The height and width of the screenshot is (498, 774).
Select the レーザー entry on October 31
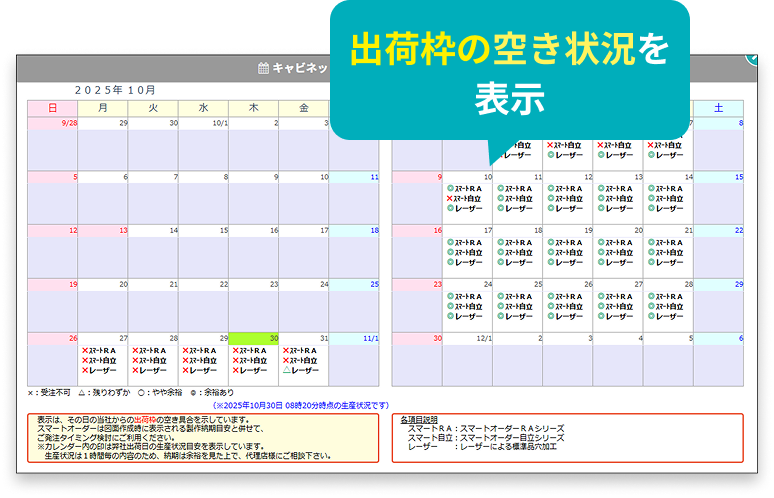coord(301,370)
